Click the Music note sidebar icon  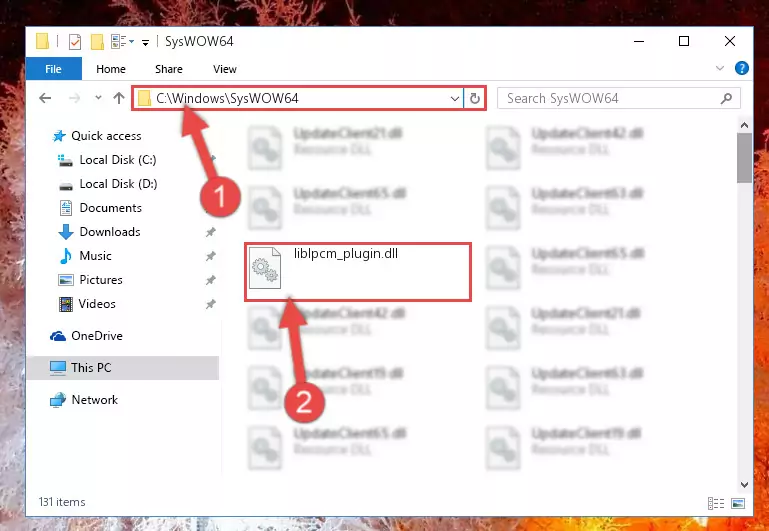[65, 256]
